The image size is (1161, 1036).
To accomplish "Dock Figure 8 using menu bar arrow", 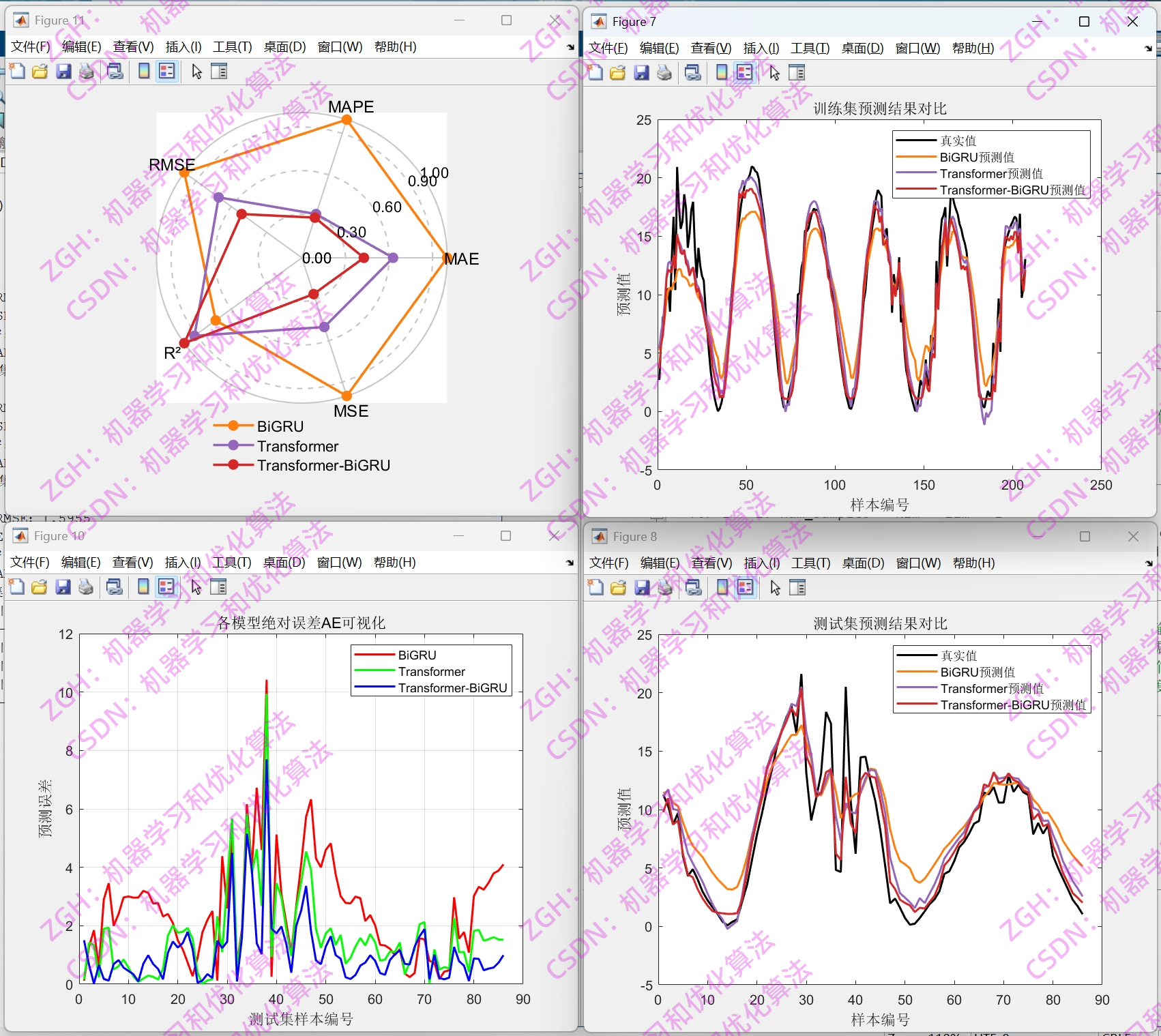I will click(1149, 563).
